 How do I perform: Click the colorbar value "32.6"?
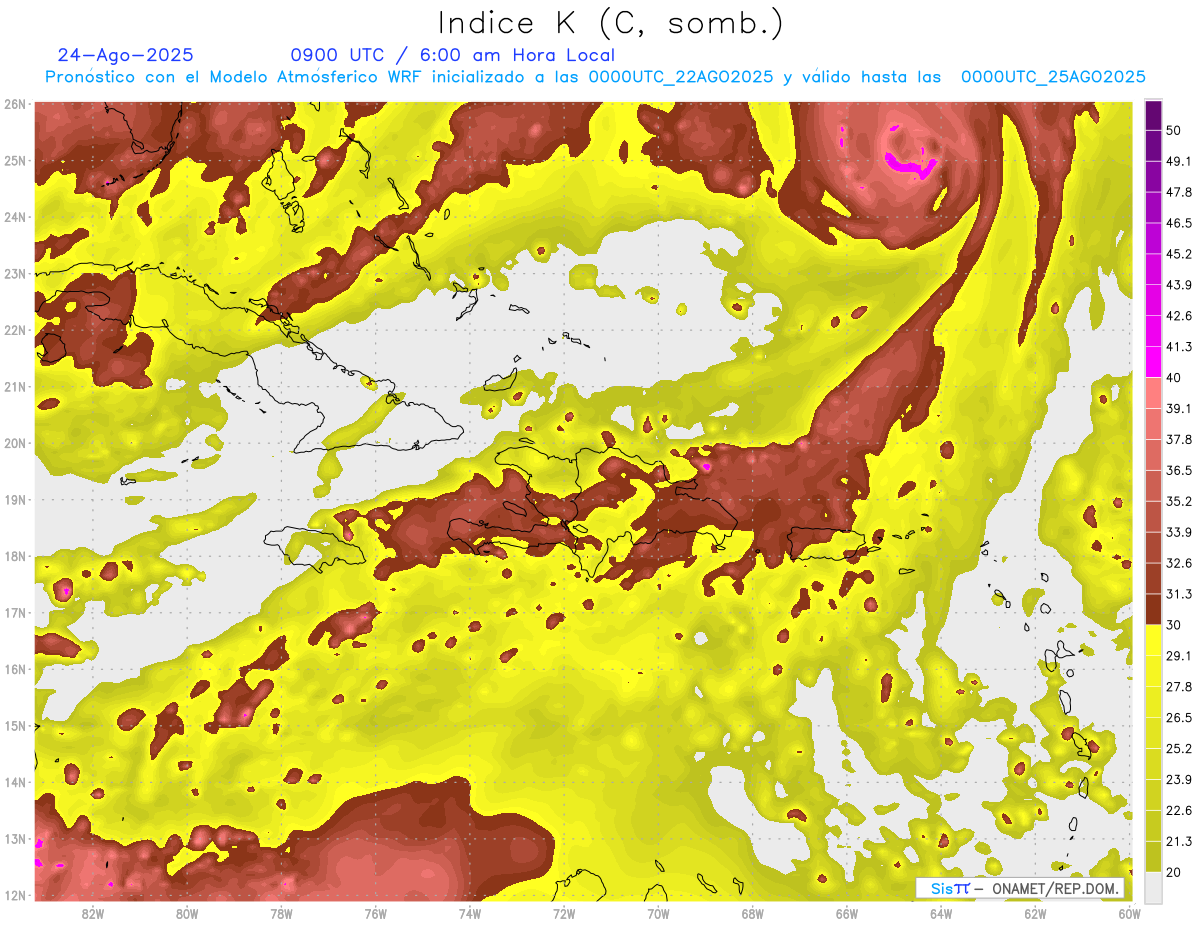click(1179, 563)
